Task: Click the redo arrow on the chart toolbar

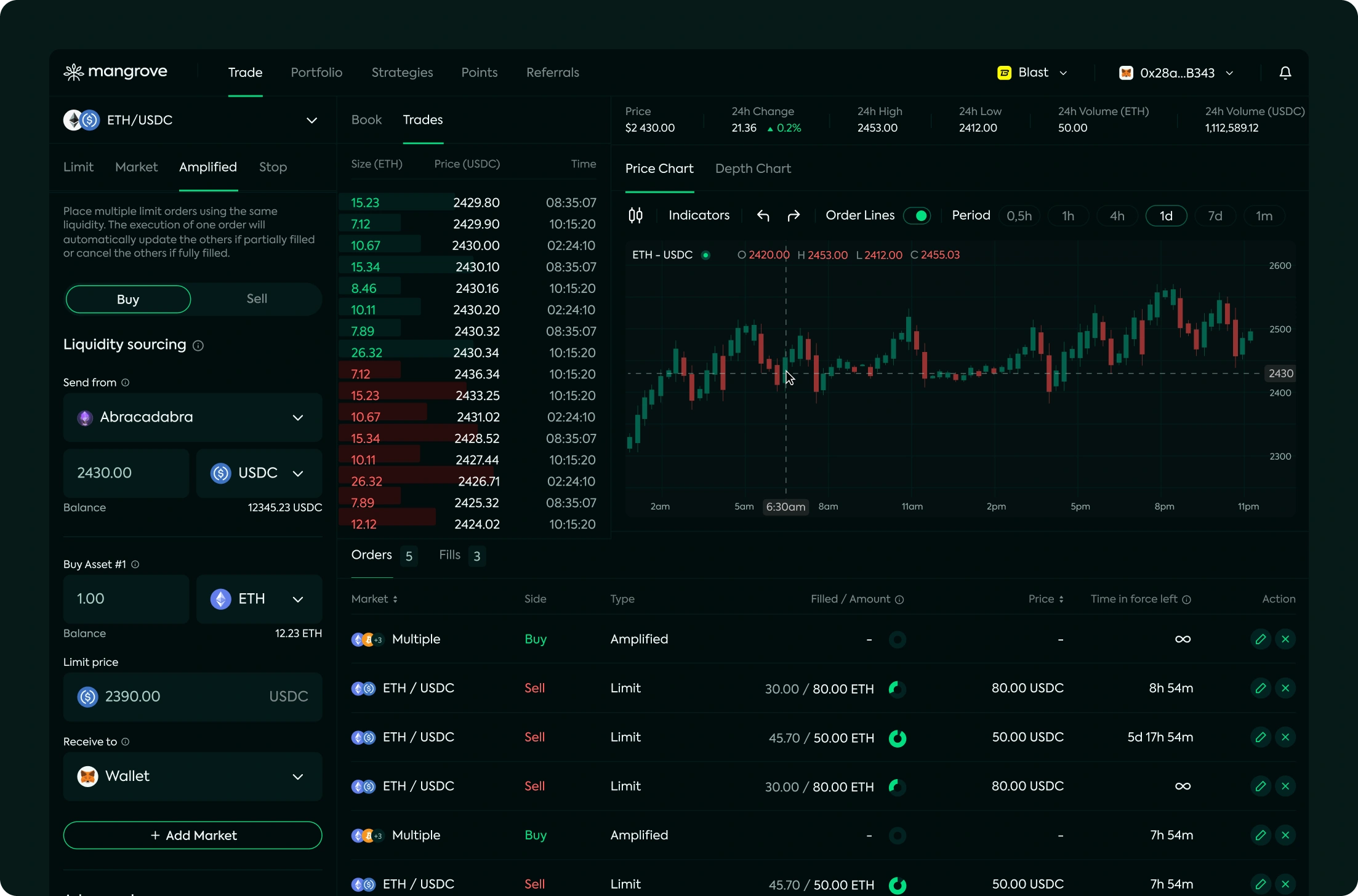Action: coord(794,215)
